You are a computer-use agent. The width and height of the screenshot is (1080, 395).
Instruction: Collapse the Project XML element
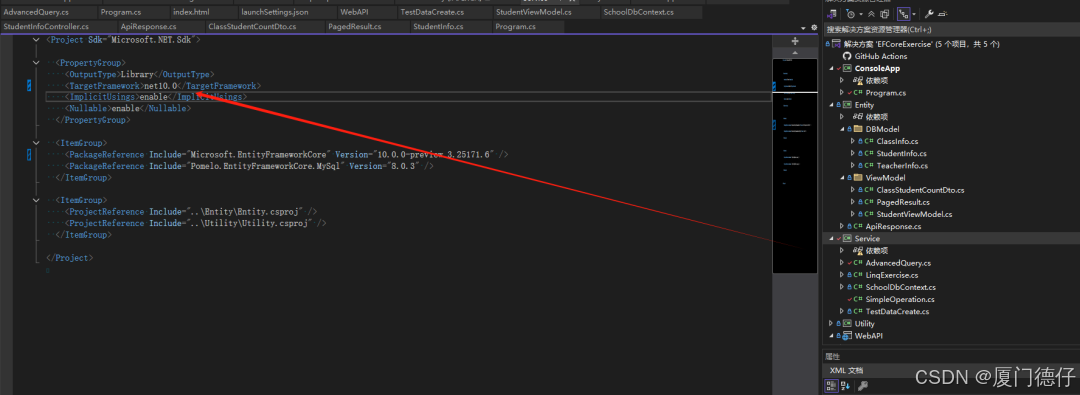tap(37, 39)
